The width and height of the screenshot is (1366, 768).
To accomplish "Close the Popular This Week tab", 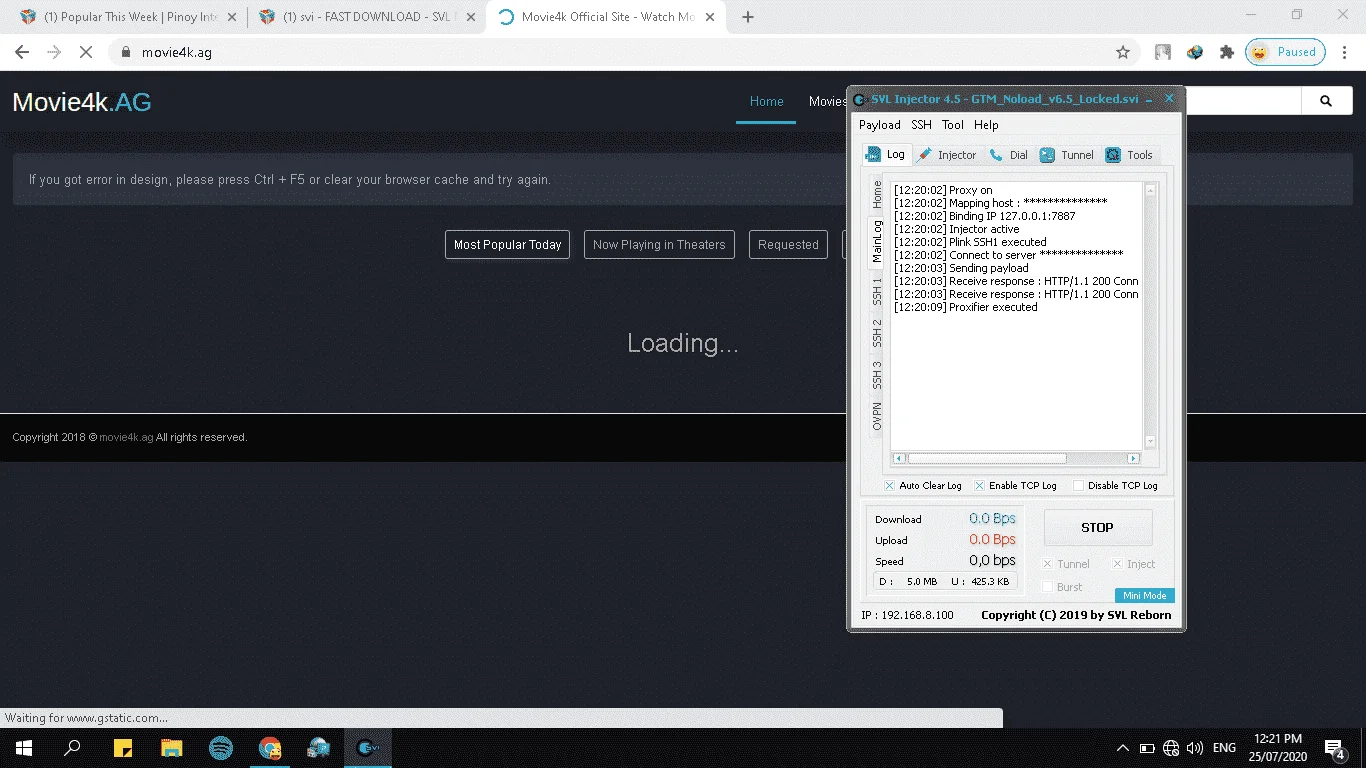I will [x=234, y=17].
